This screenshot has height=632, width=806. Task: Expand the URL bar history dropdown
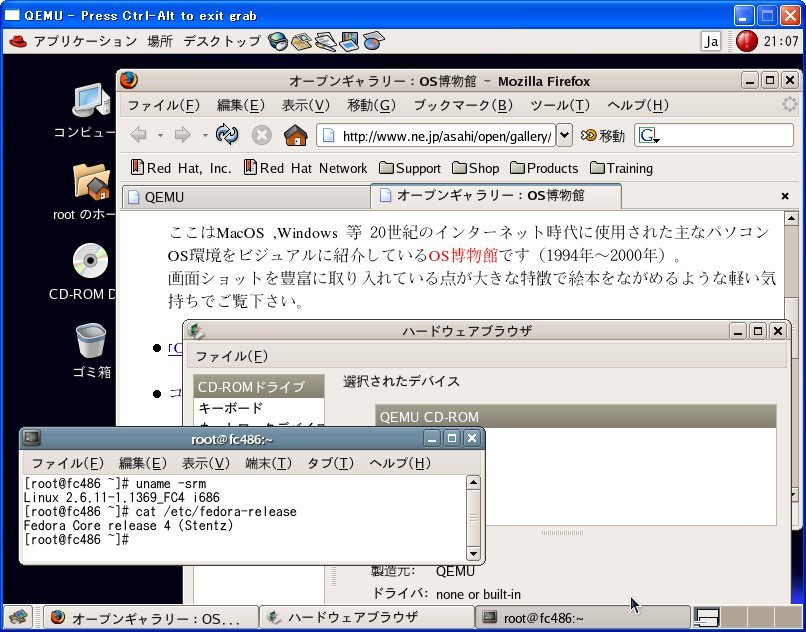coord(564,135)
